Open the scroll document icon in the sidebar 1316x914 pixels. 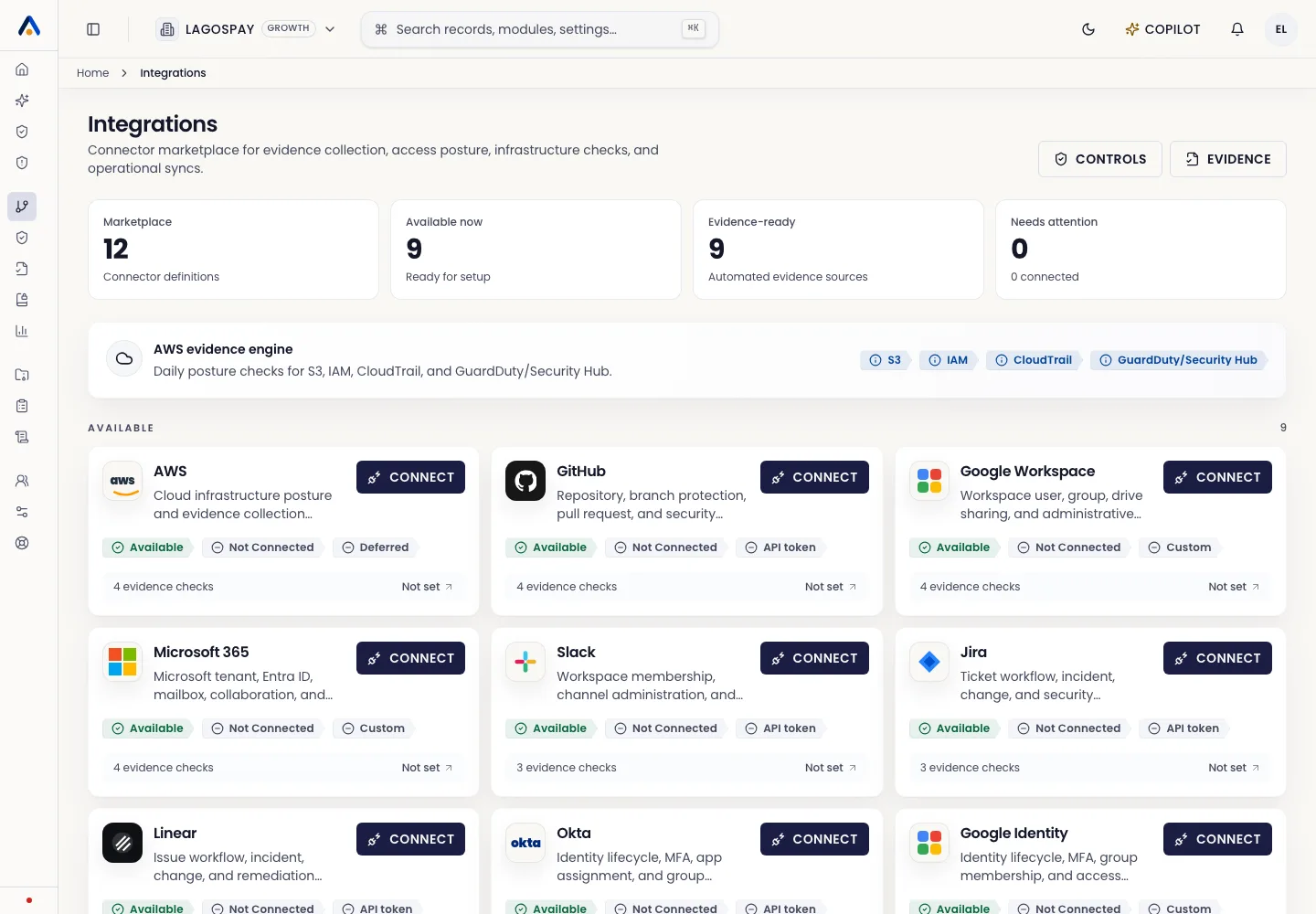pos(22,437)
